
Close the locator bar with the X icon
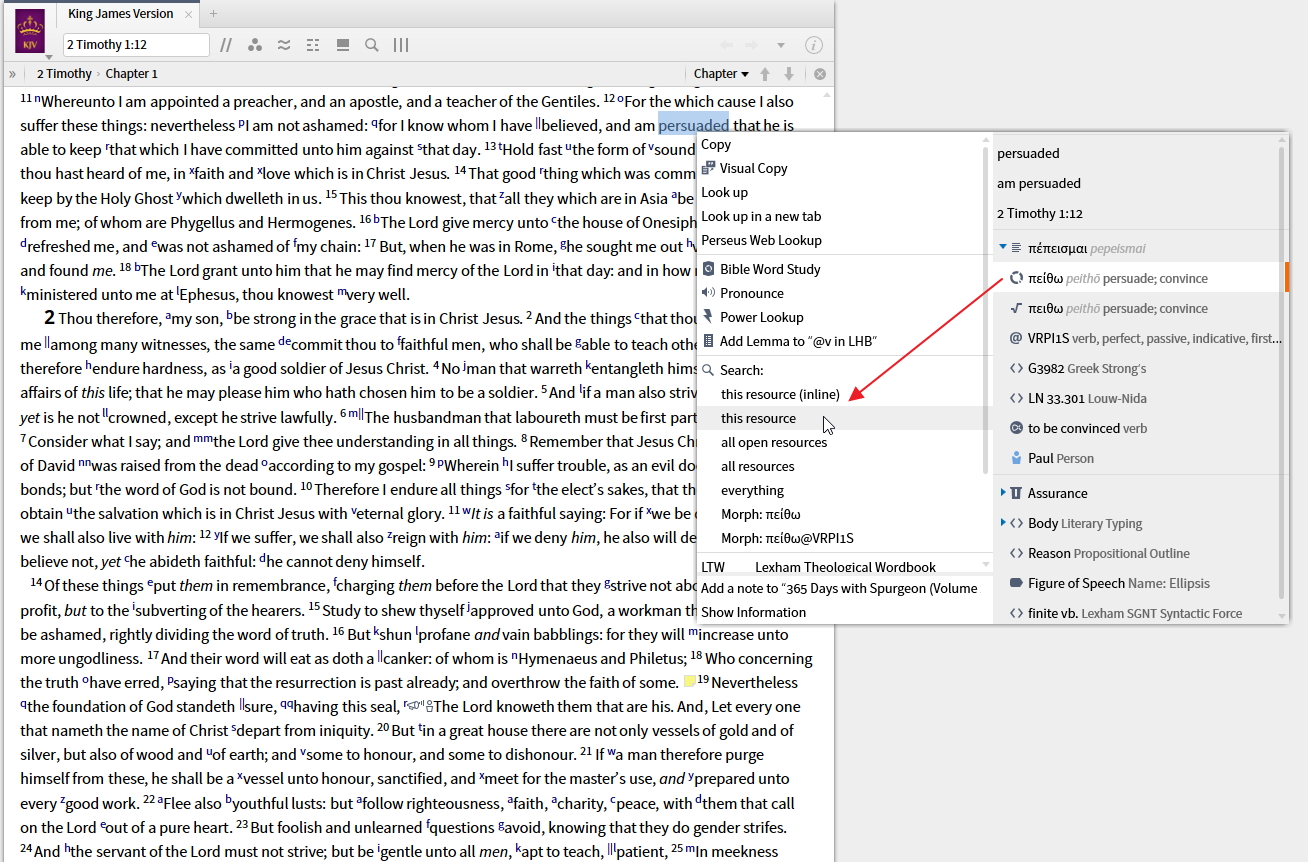[x=820, y=74]
